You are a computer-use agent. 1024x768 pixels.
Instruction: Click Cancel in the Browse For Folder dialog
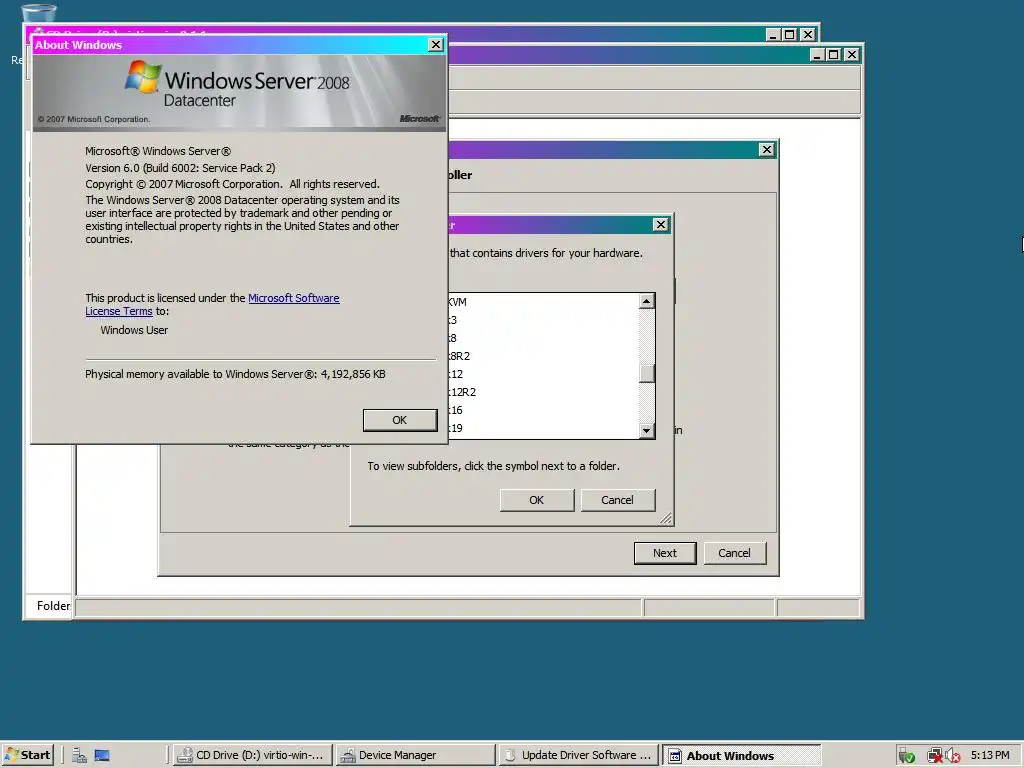(x=617, y=500)
